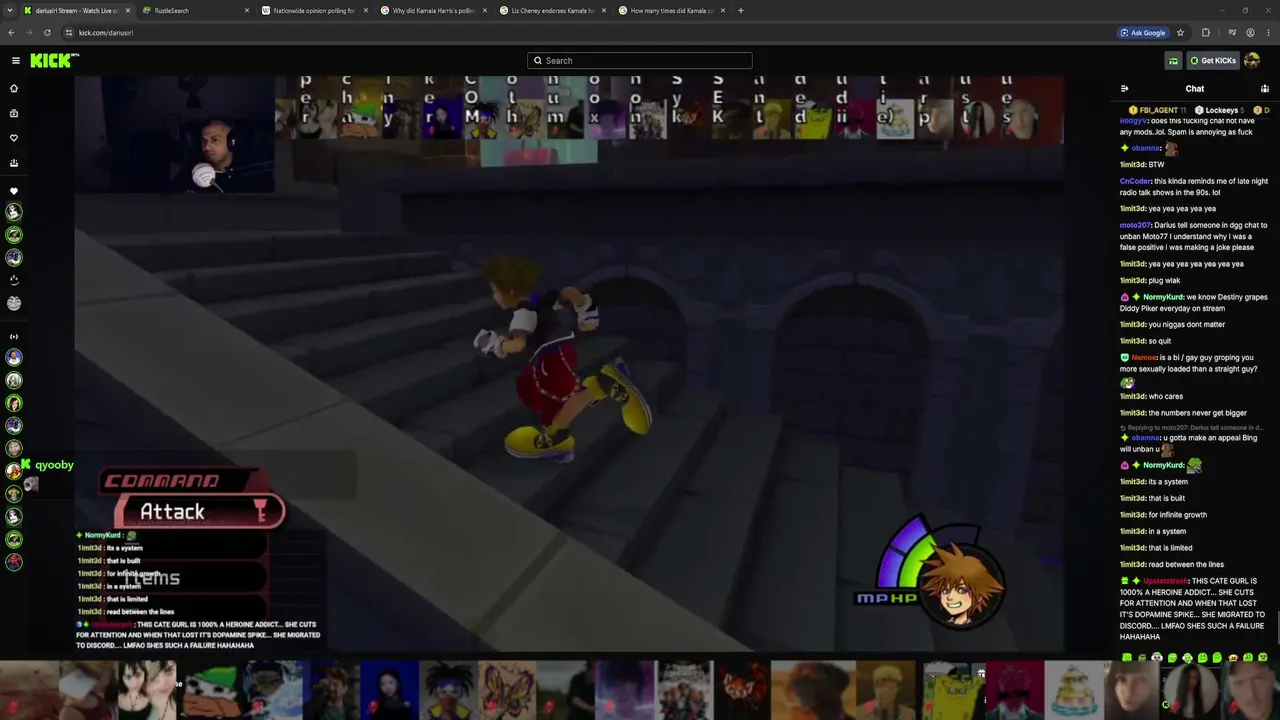Bookmark this page with the star icon
The image size is (1280, 720).
click(1180, 32)
